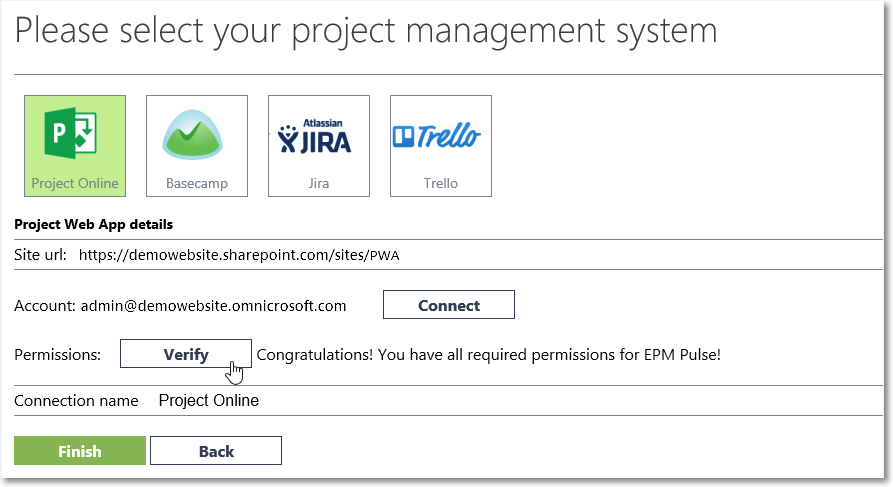Select the Project Online tile
The image size is (893, 487).
tap(75, 146)
